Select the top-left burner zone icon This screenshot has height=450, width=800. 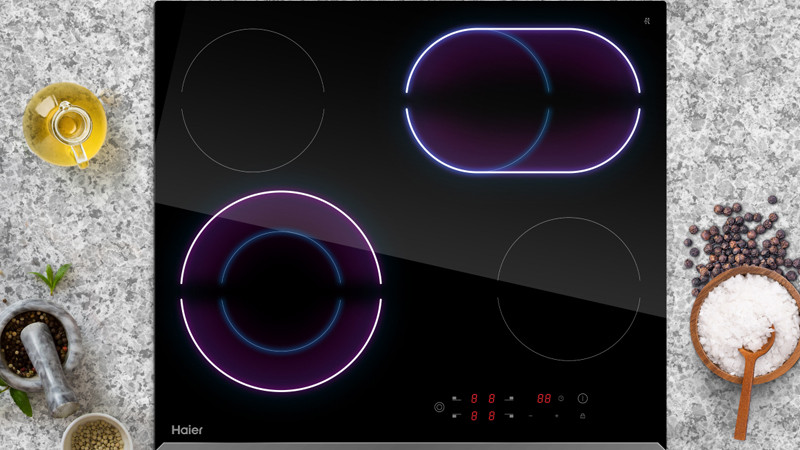[x=458, y=398]
